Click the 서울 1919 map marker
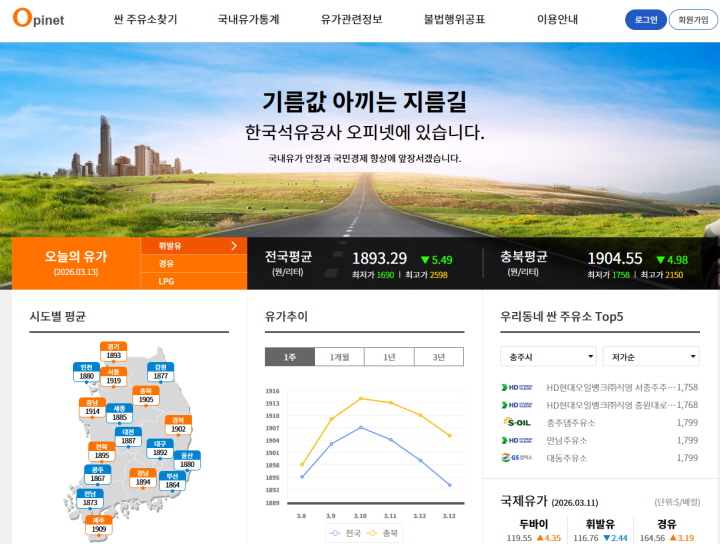The width and height of the screenshot is (720, 544). [113, 376]
